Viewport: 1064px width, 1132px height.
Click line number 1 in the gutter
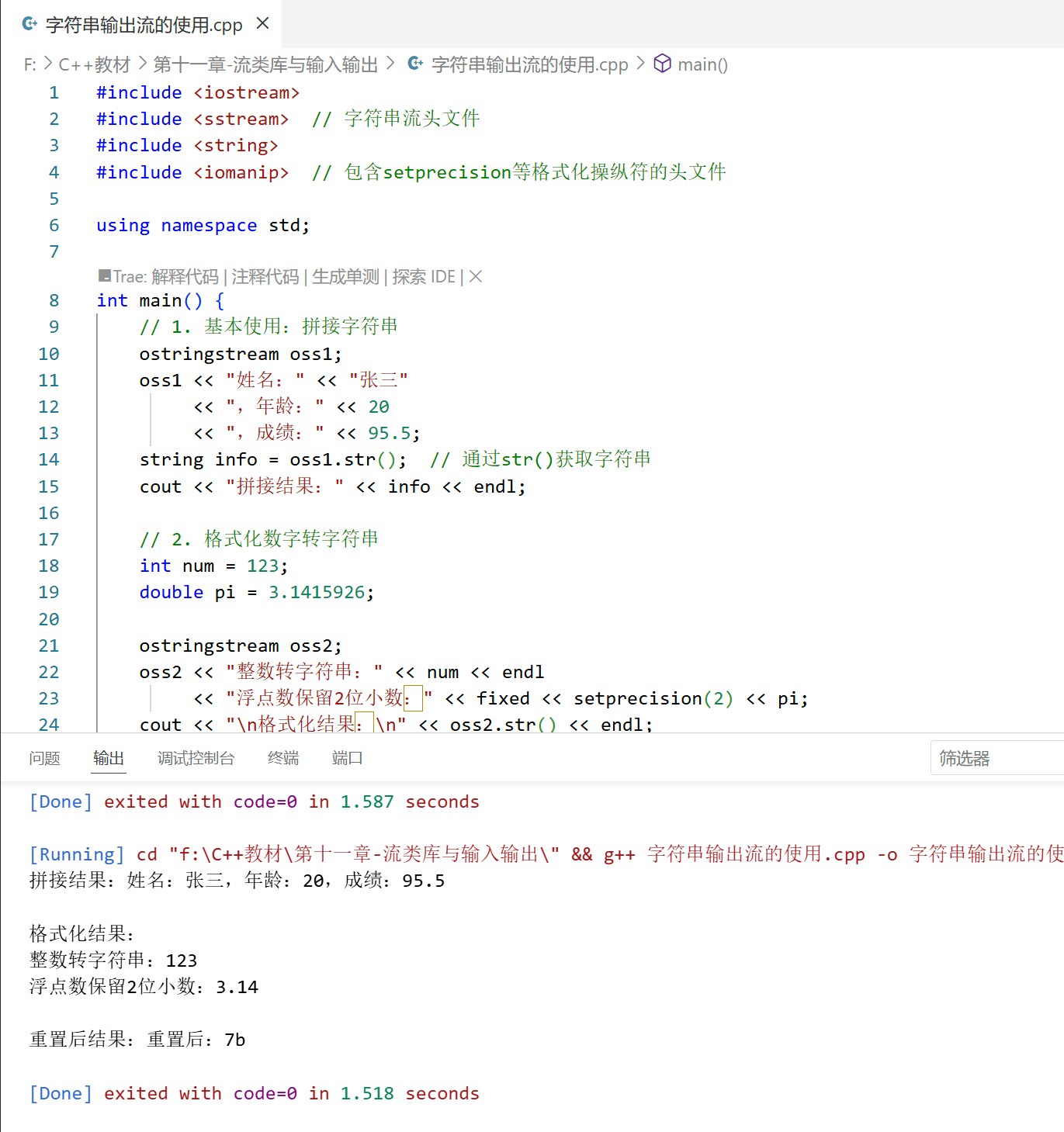click(x=54, y=92)
